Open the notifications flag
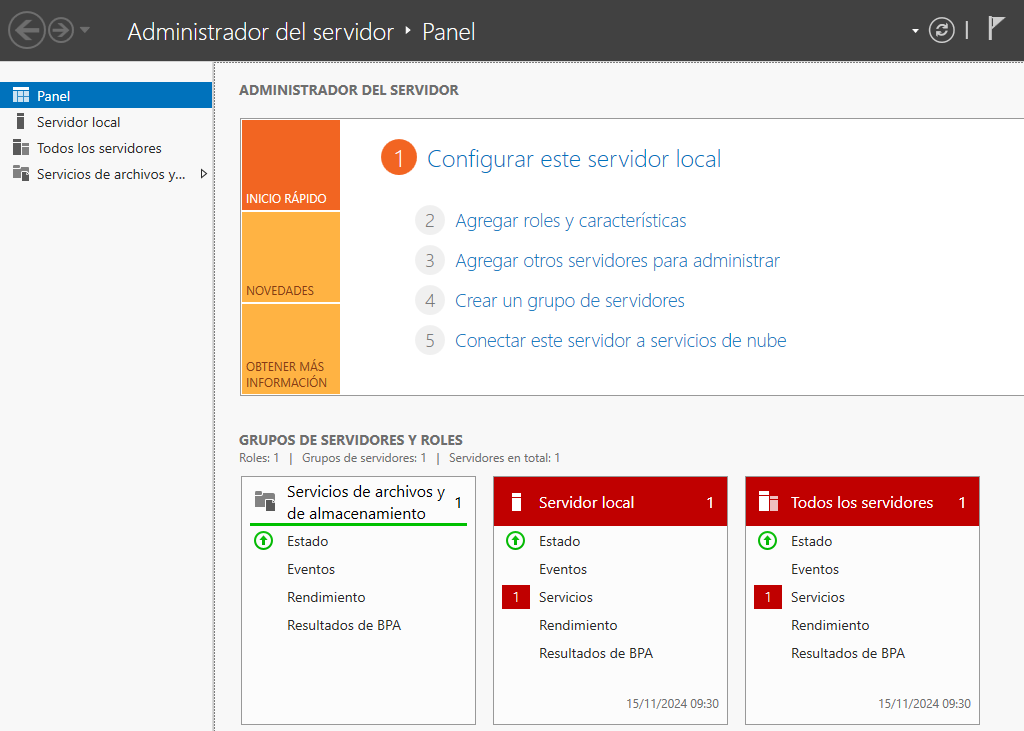Screen dimensions: 1024x731 tap(995, 29)
